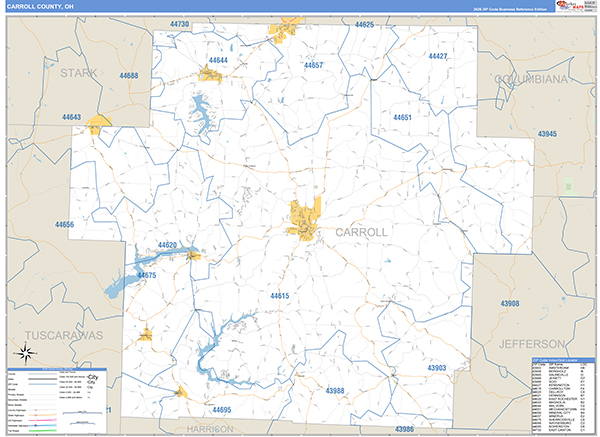Click the JEFFERSON county label

click(532, 344)
